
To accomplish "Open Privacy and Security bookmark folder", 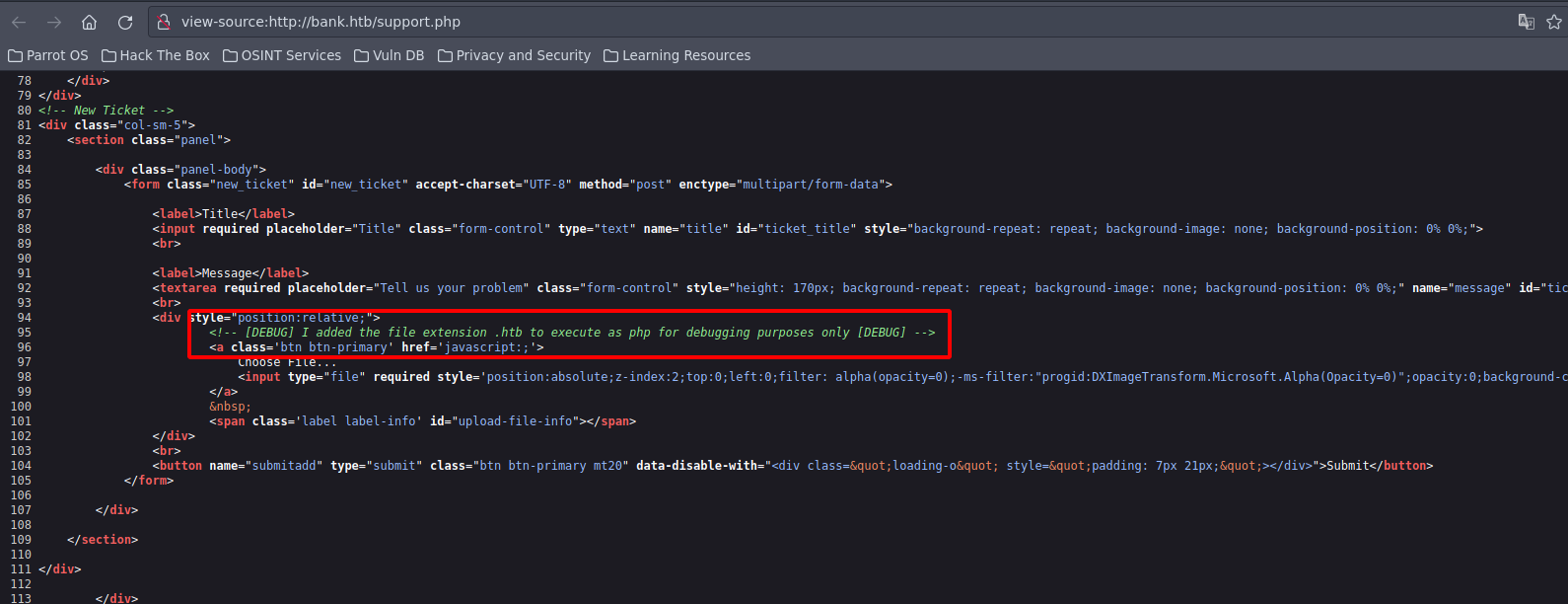I will tap(514, 55).
